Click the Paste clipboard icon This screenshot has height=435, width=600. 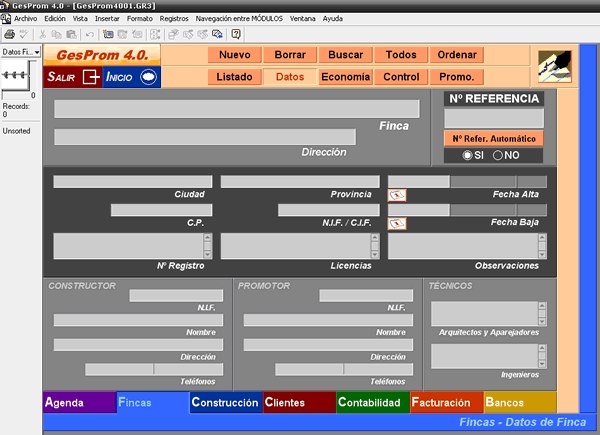tap(72, 34)
